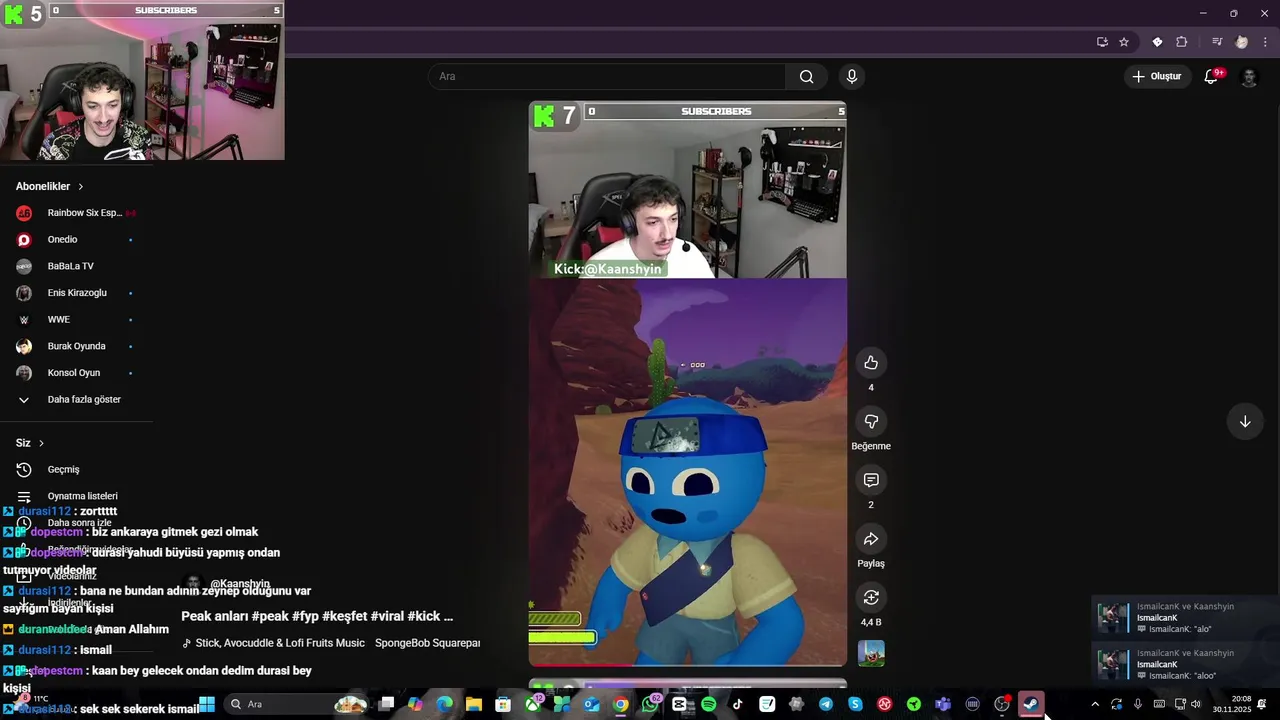Open Telegram from the taskbar
Viewport: 1280px width, 720px height.
[826, 705]
